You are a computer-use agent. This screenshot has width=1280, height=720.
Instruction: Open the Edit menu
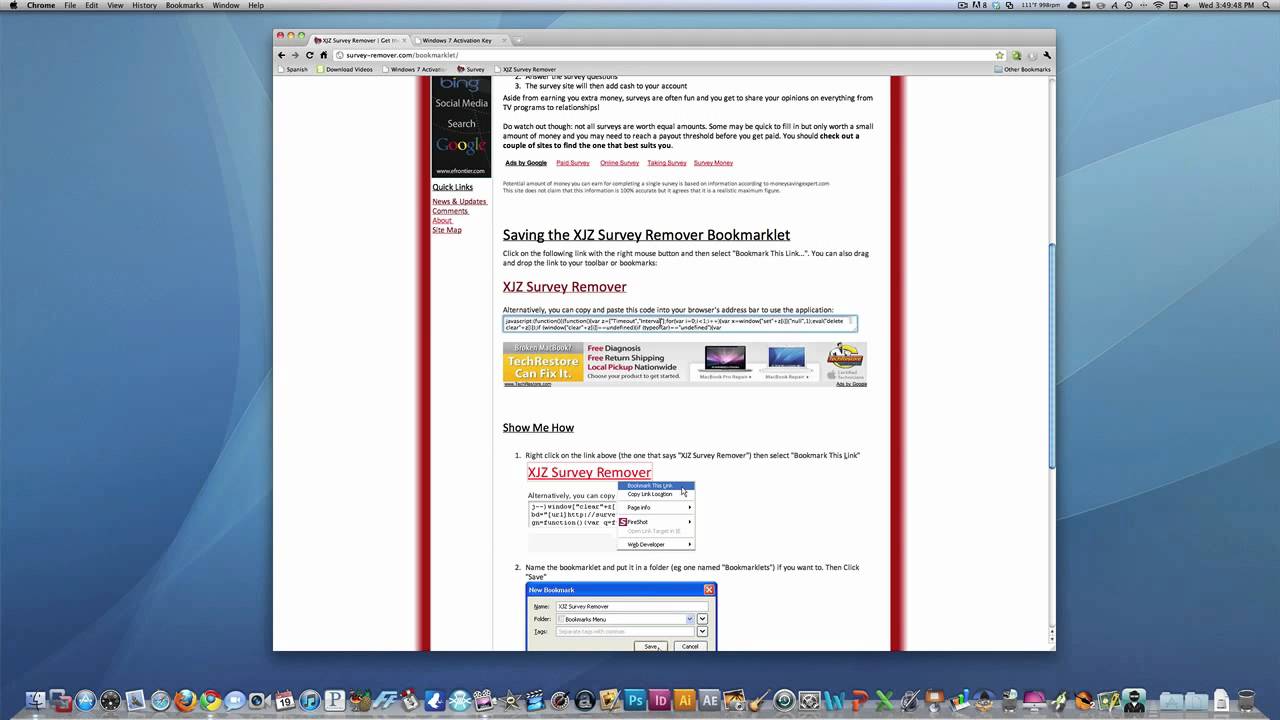92,5
